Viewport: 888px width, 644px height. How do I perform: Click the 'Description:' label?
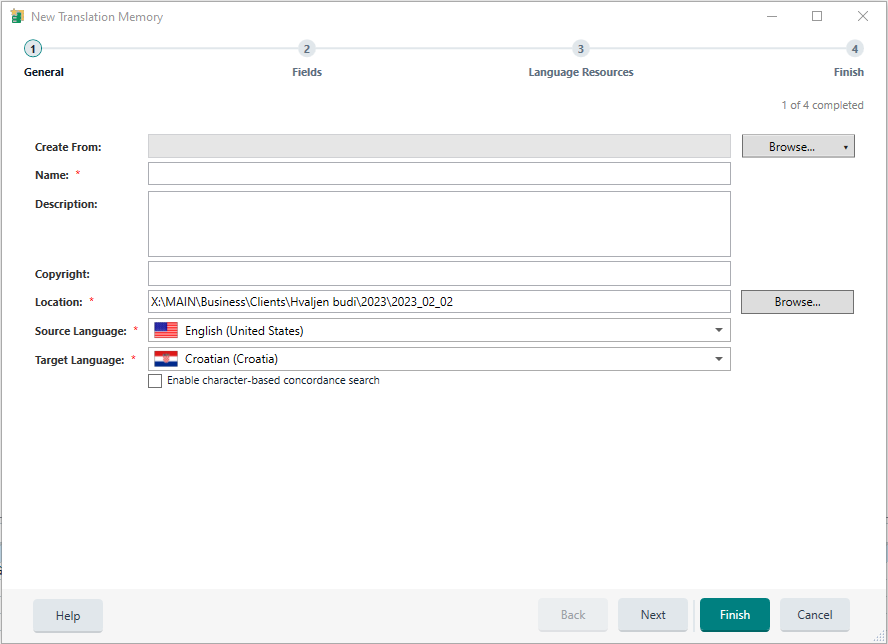[66, 204]
